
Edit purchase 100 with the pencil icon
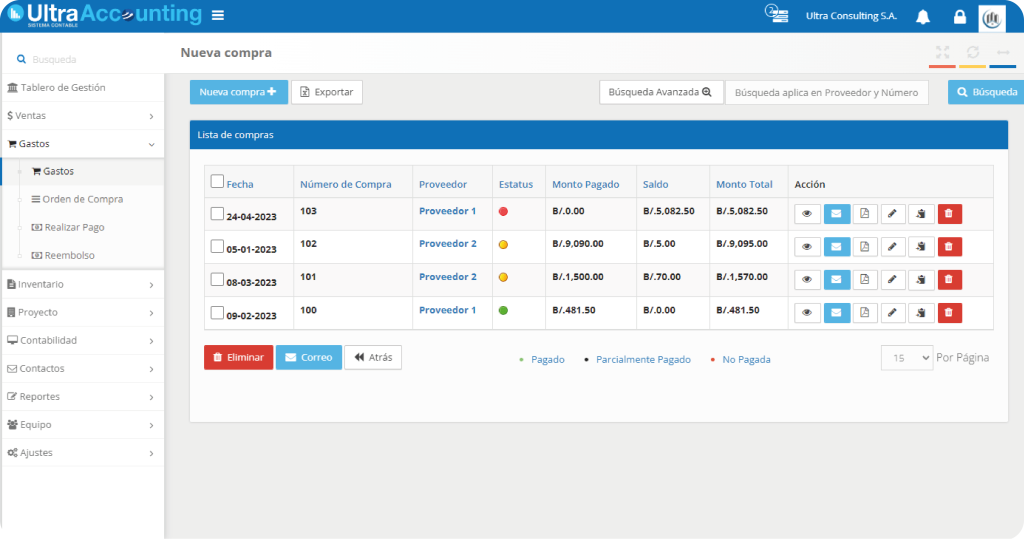[893, 313]
